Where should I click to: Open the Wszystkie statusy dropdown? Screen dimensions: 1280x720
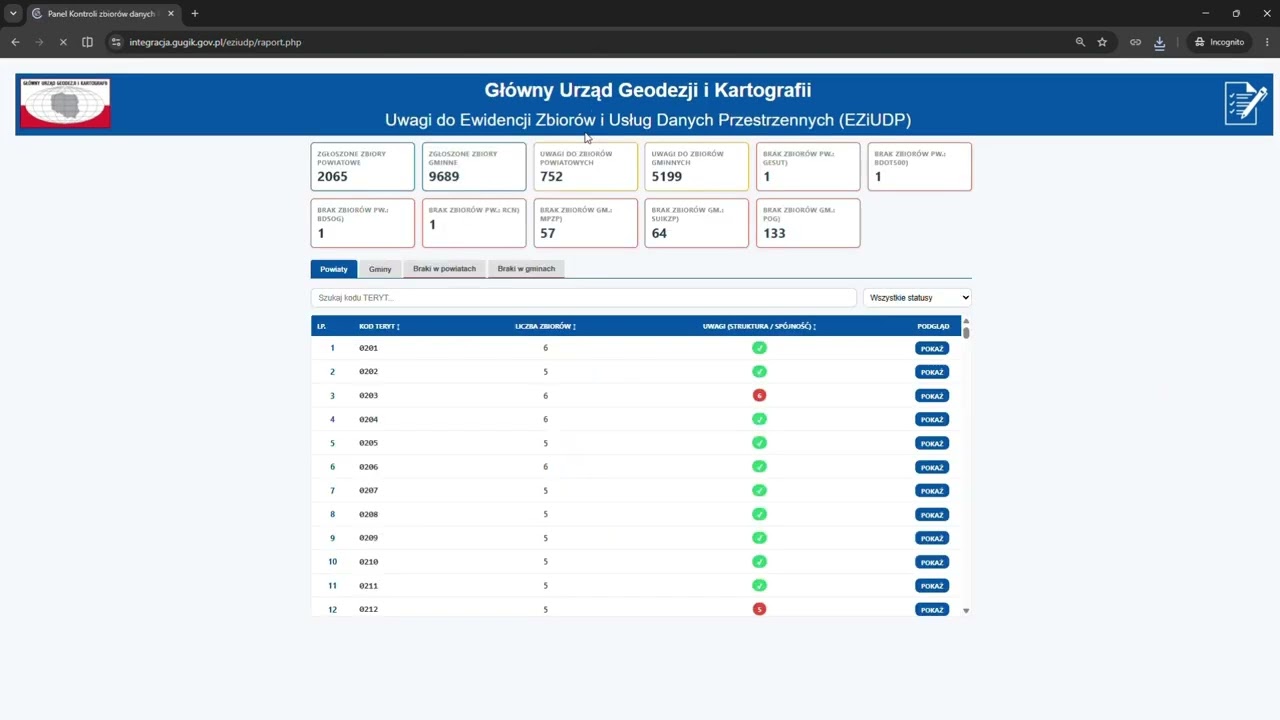point(917,297)
